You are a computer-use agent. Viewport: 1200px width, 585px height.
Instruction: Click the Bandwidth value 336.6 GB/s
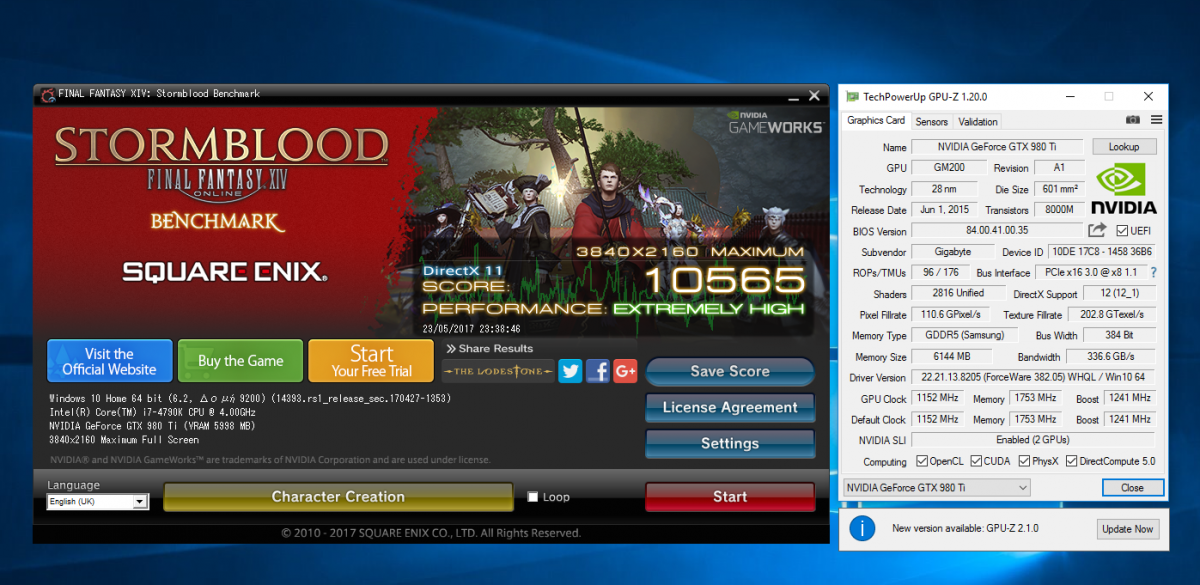[1110, 357]
